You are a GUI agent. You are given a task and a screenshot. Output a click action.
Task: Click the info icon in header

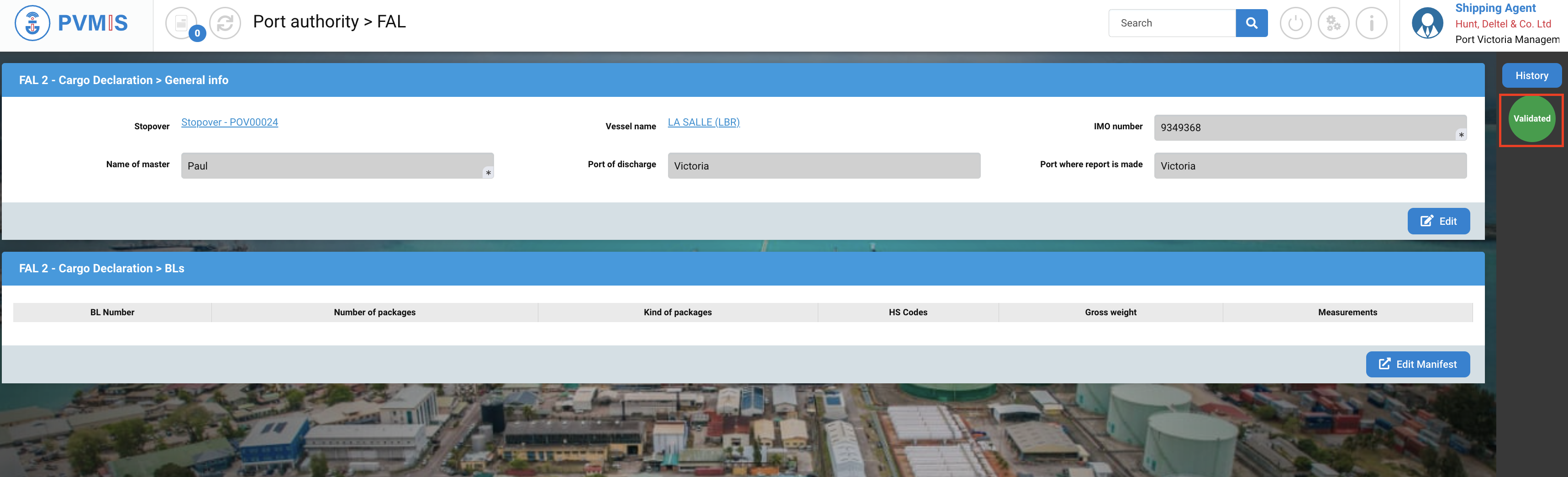[1371, 23]
